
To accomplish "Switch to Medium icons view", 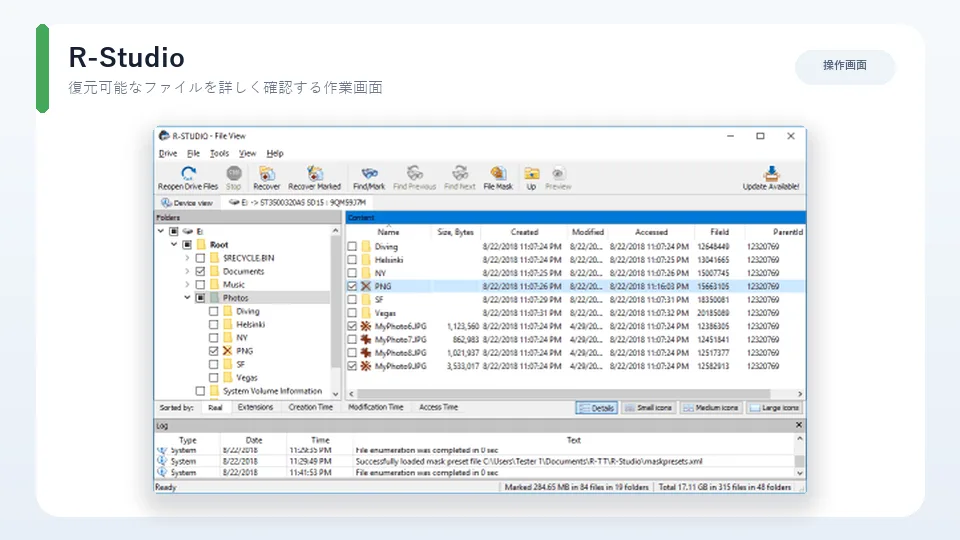I will coord(711,408).
